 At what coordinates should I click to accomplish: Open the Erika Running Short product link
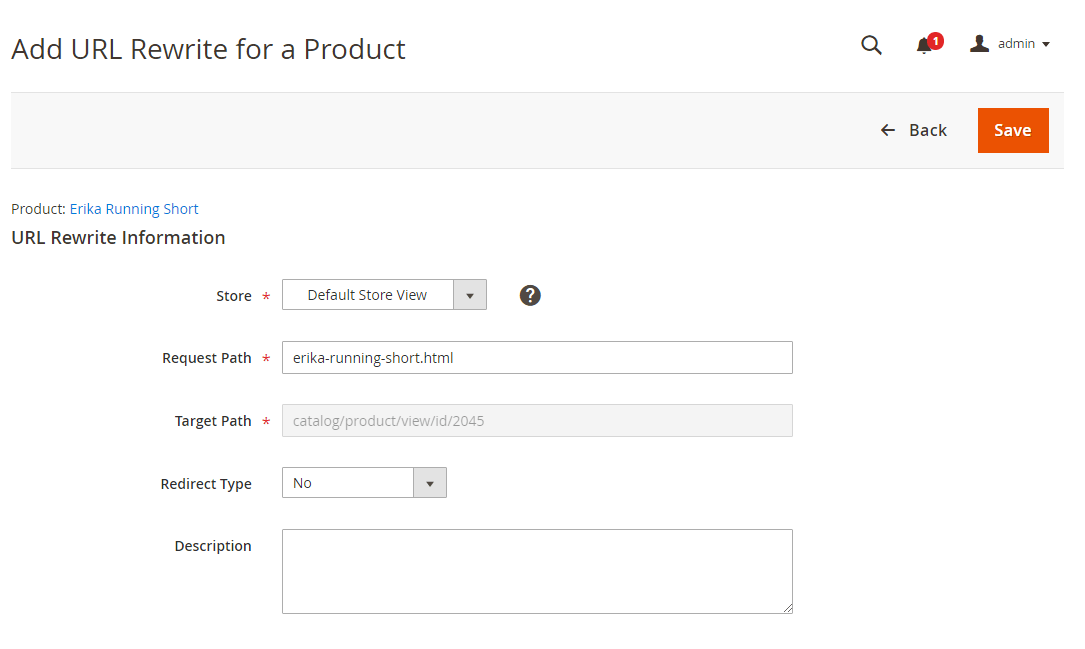[134, 209]
